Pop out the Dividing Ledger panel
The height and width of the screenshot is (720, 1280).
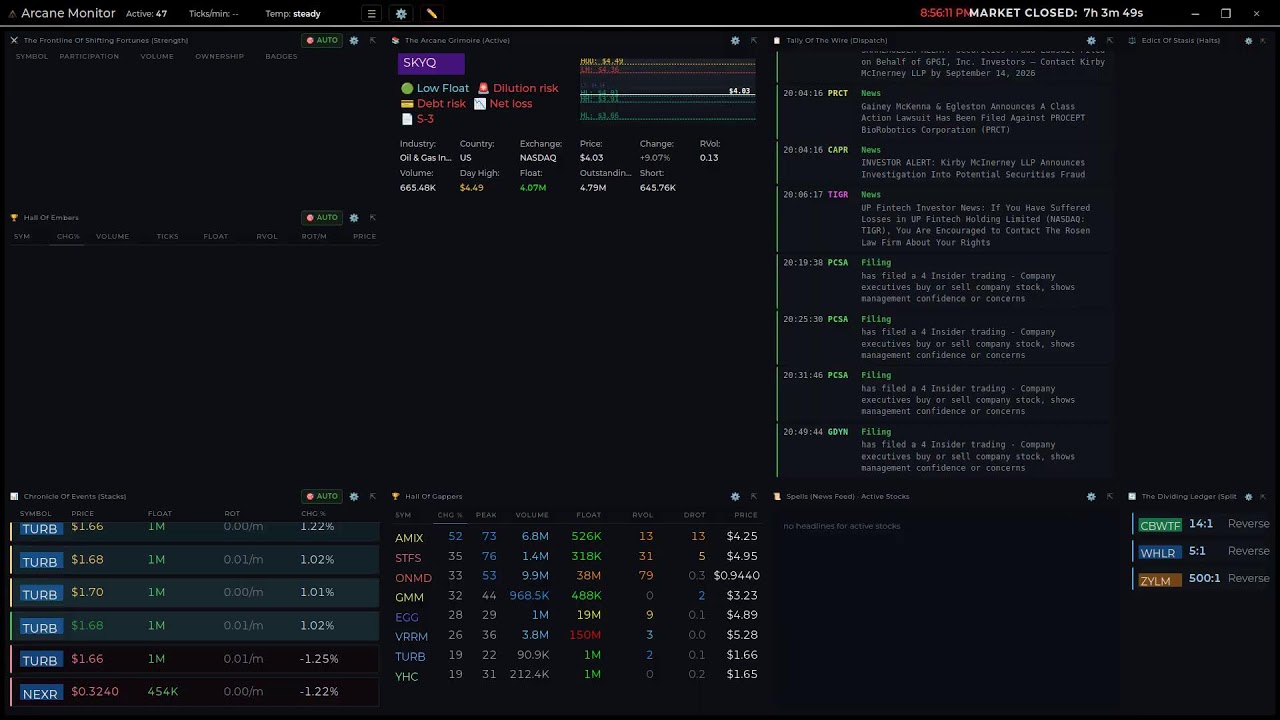[1262, 496]
